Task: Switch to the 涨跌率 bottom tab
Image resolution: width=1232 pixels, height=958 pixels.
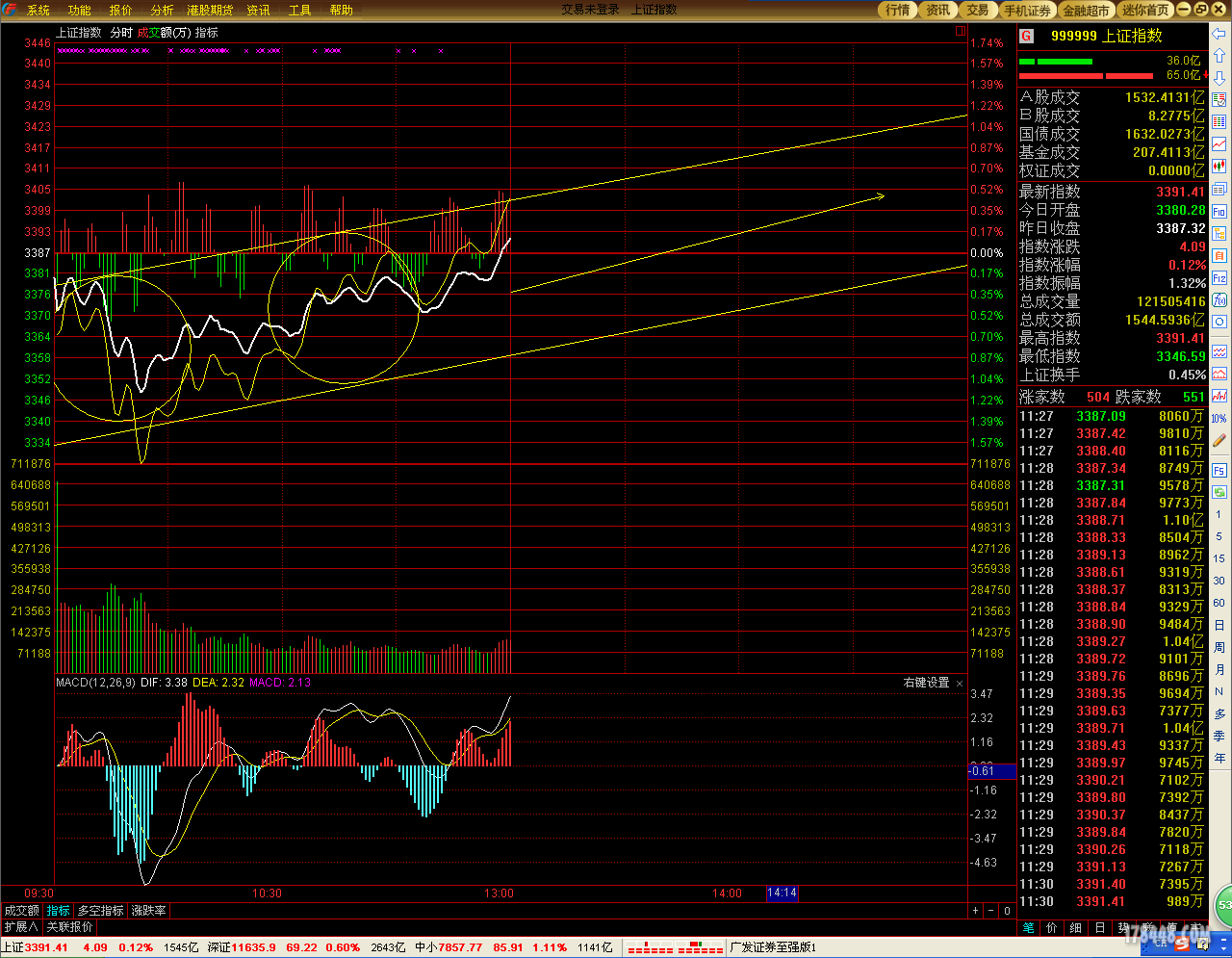Action: pyautogui.click(x=149, y=910)
